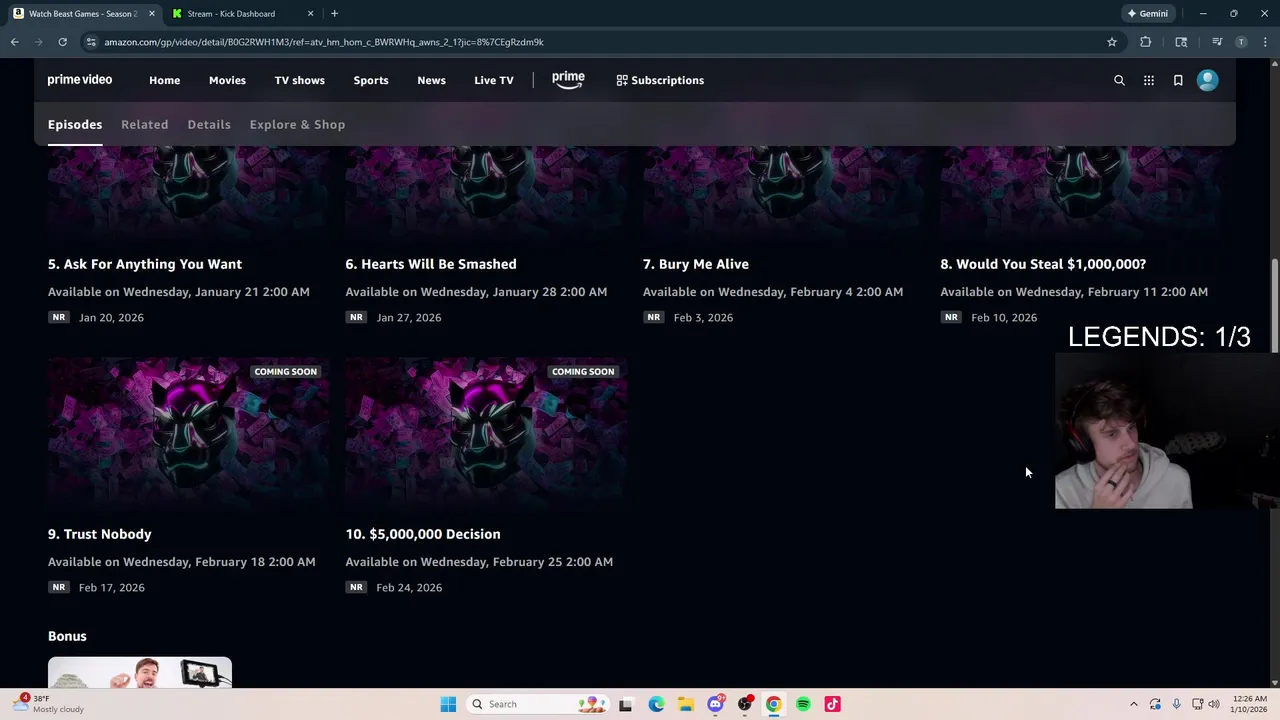Viewport: 1280px width, 720px height.
Task: Open OBS Studio from taskbar
Action: [744, 704]
